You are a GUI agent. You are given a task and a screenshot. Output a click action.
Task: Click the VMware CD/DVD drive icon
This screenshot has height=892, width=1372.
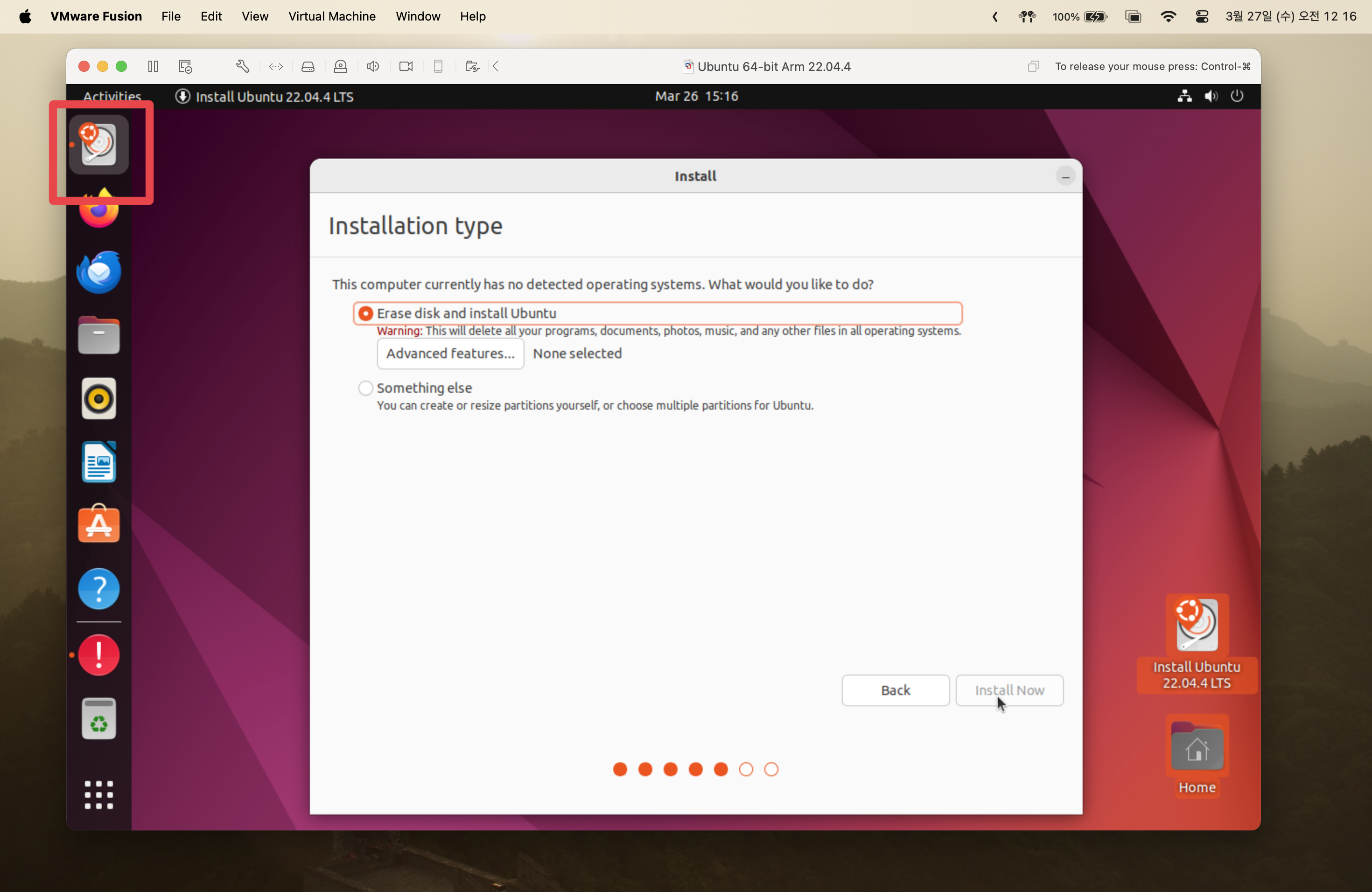[341, 66]
